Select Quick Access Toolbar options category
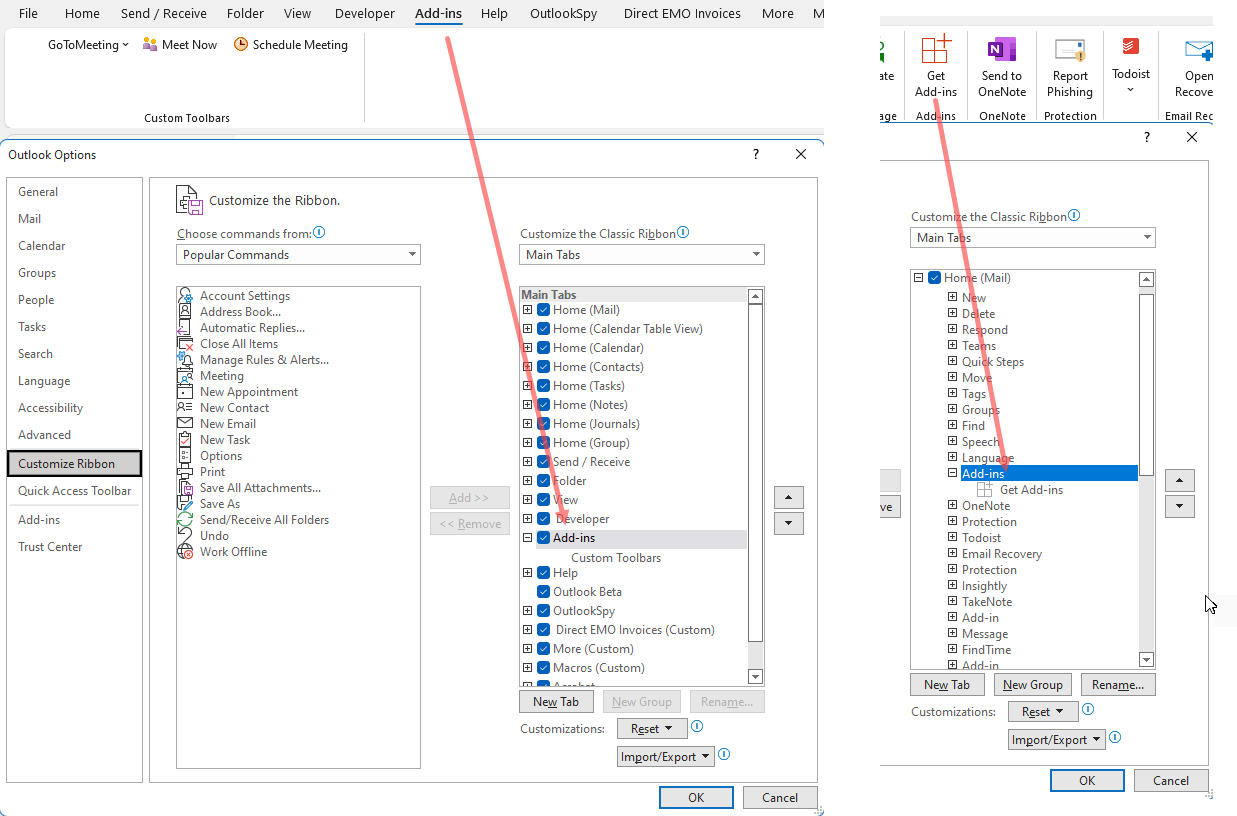The width and height of the screenshot is (1237, 816). (75, 491)
